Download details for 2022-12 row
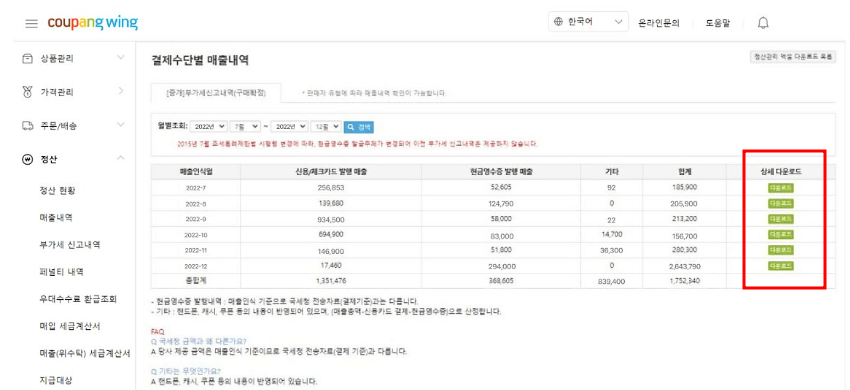Image resolution: width=850 pixels, height=390 pixels. (781, 266)
